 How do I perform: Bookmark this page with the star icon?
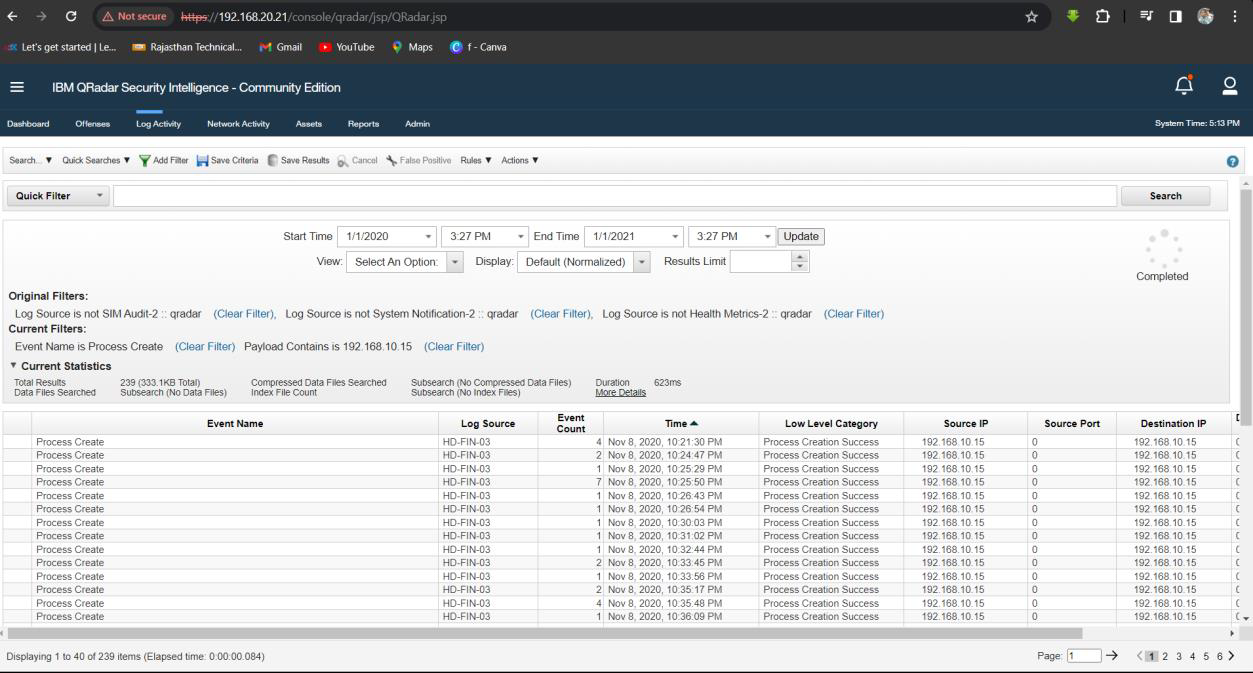click(1031, 16)
